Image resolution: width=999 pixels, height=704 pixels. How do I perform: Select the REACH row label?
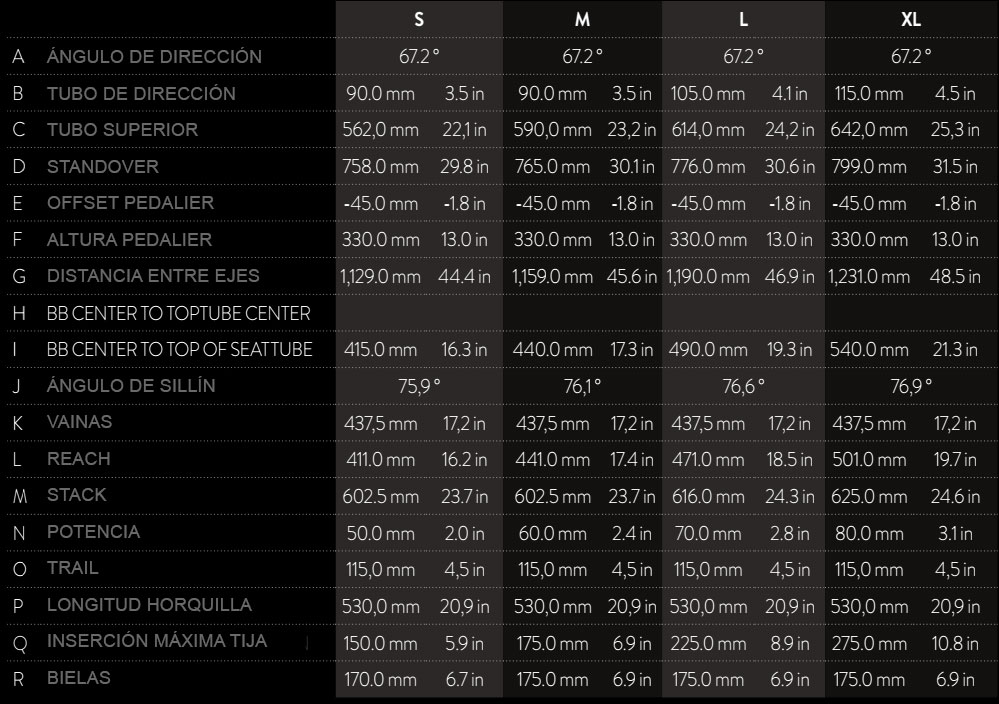78,459
